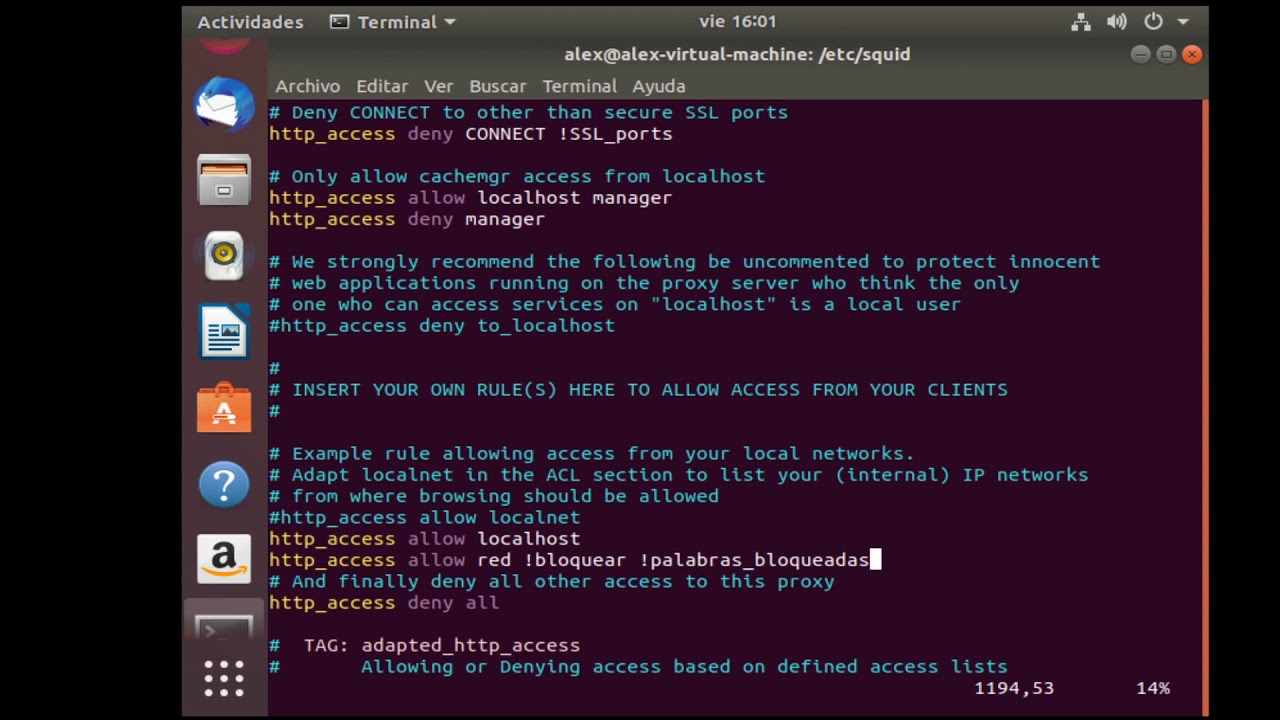Click the network status icon in top bar
Viewport: 1280px width, 720px height.
click(1081, 22)
